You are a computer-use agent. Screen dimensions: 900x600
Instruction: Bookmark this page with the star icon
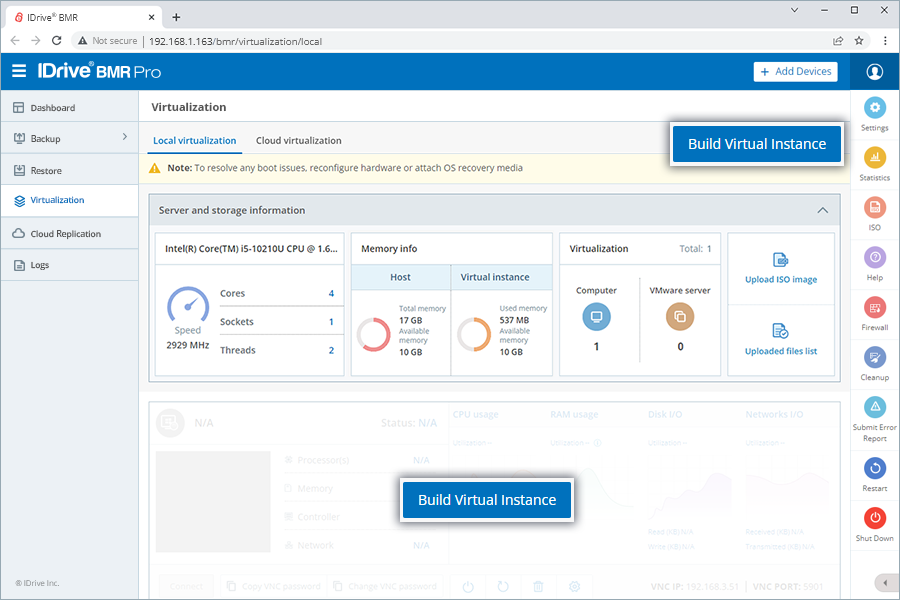859,41
